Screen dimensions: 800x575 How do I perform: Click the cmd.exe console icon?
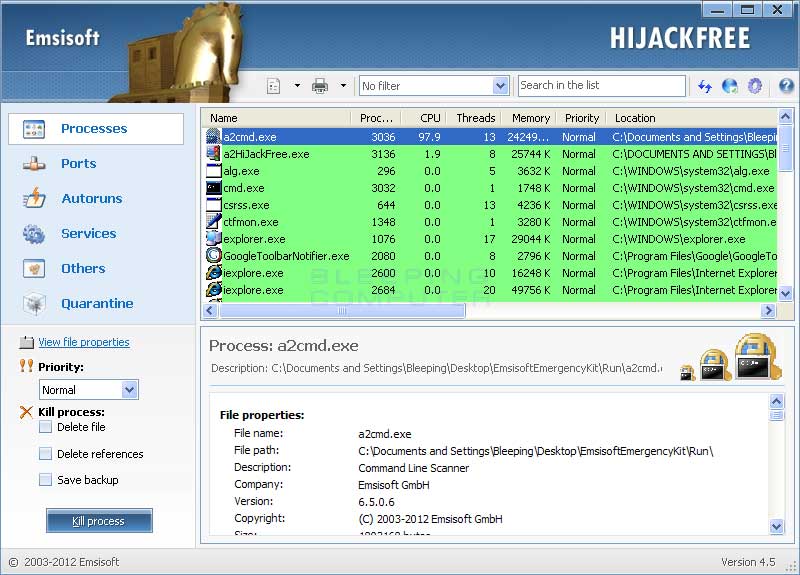(x=214, y=188)
